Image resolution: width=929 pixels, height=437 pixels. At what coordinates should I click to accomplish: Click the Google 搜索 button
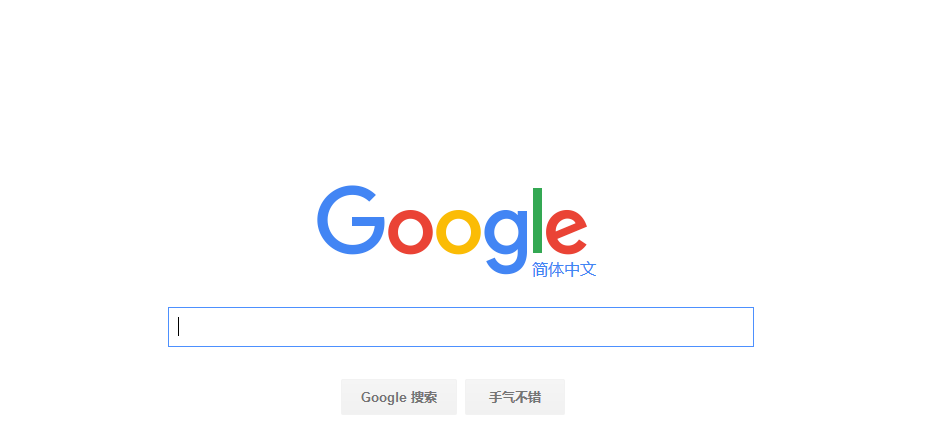pyautogui.click(x=399, y=397)
